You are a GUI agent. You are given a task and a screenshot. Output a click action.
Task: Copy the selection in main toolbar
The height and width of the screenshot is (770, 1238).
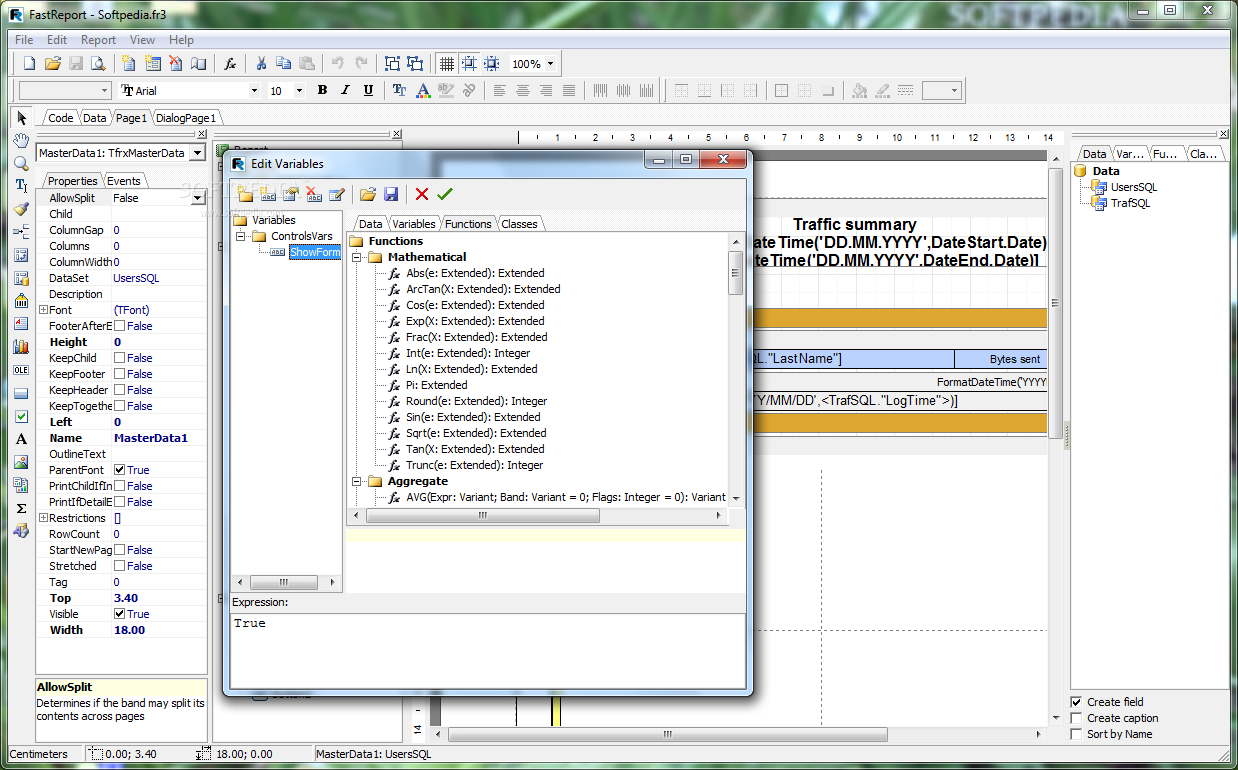[284, 63]
